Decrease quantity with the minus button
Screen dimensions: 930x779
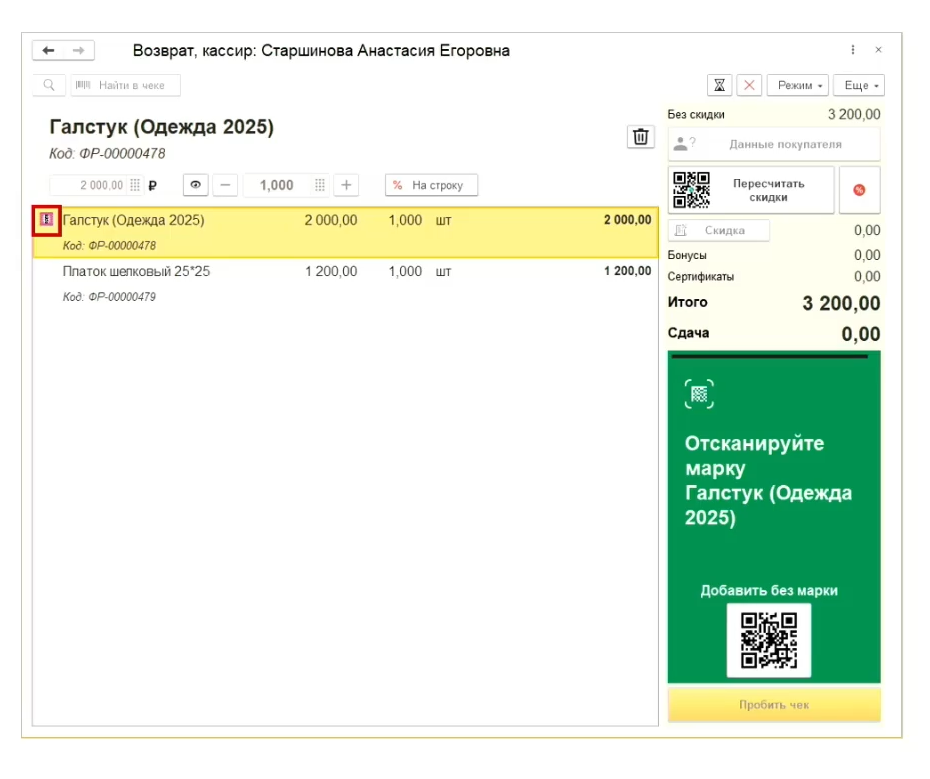(225, 185)
